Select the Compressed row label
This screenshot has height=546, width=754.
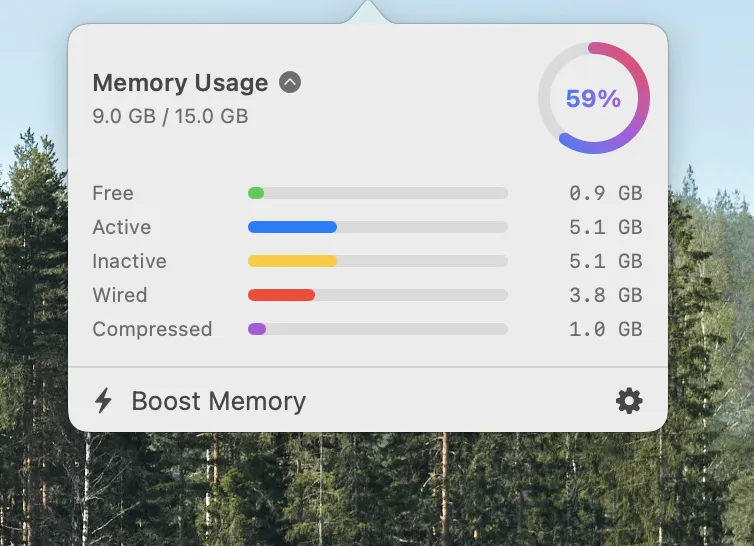click(152, 329)
